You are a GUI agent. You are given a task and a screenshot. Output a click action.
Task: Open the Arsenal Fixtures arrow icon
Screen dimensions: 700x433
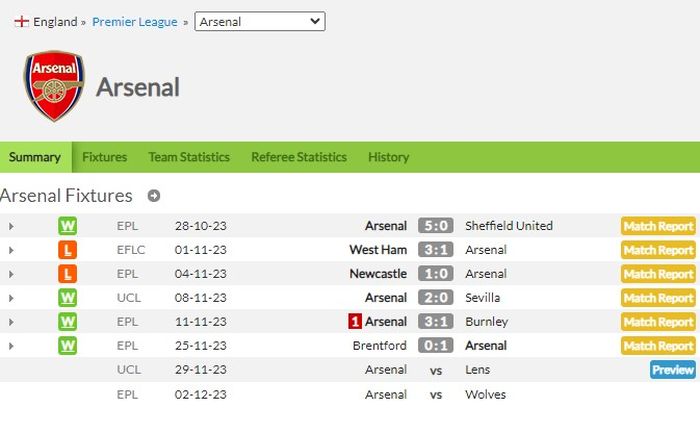pos(154,196)
